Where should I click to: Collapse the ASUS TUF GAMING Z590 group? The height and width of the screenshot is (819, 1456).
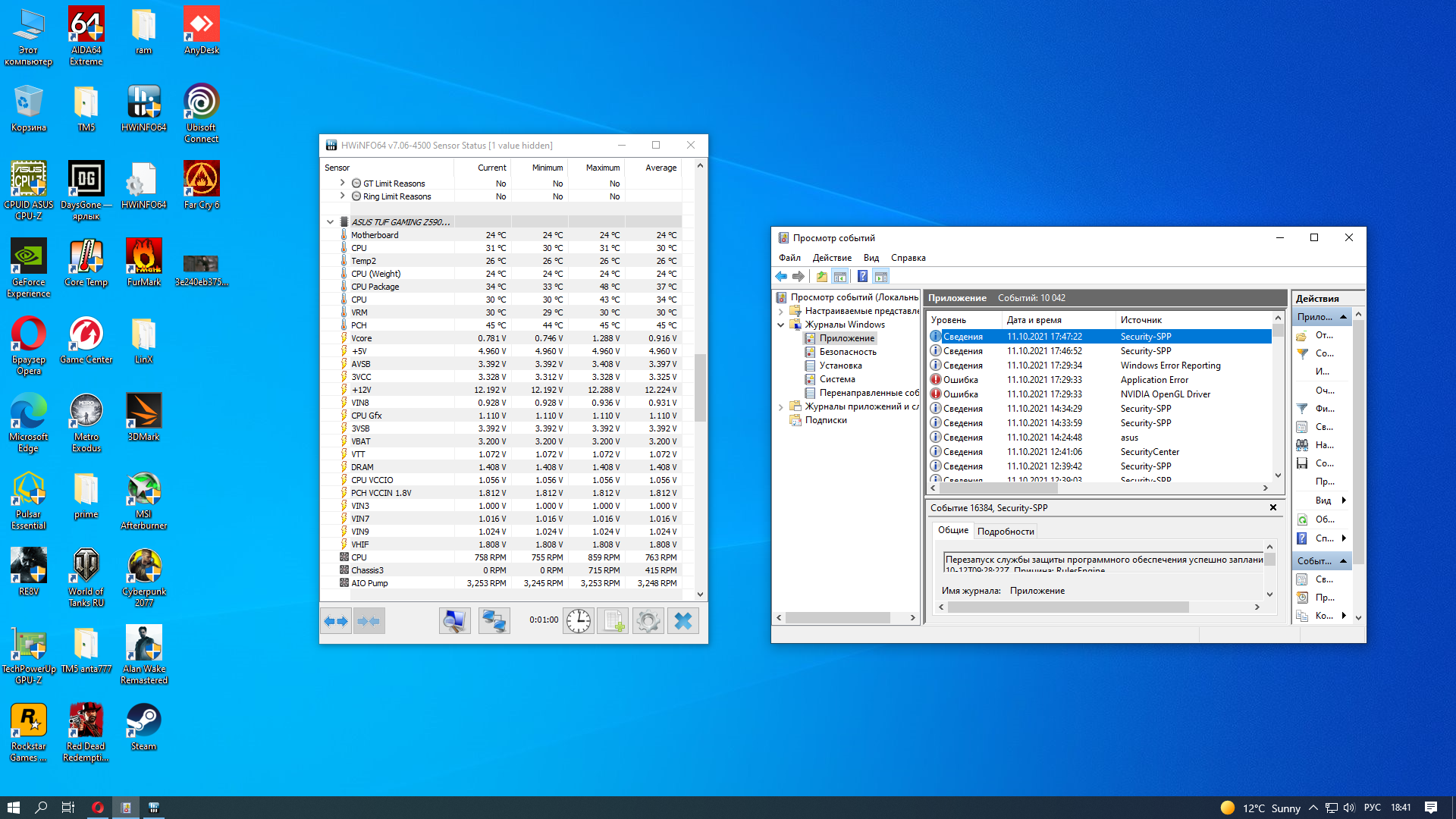(330, 222)
